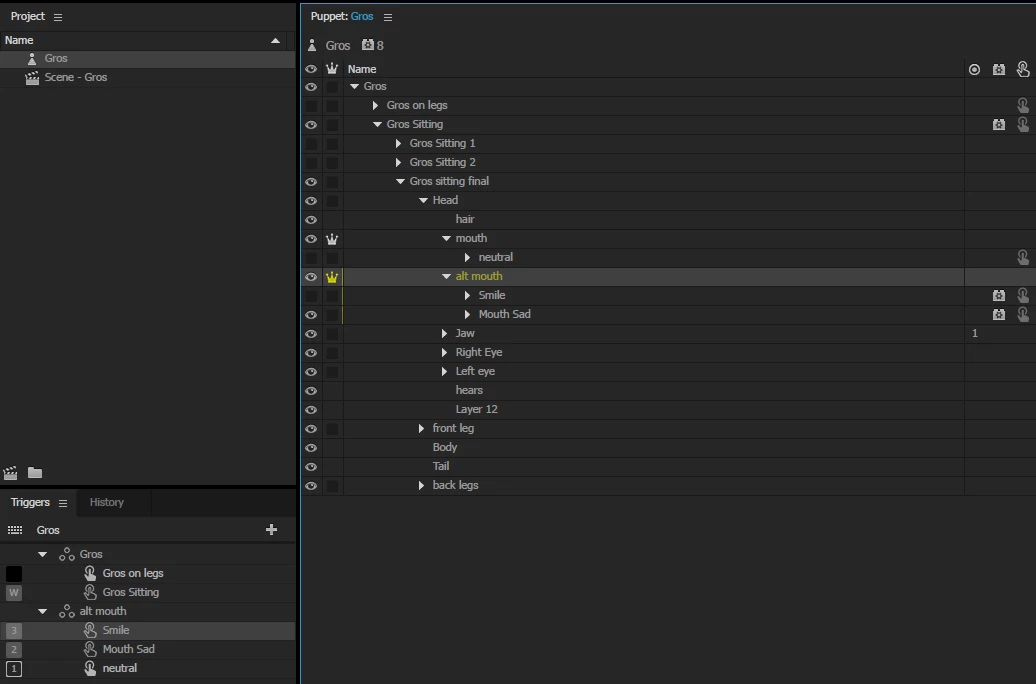Open the Puppet panel menu icon
Screen dimensions: 1036x684
click(388, 17)
